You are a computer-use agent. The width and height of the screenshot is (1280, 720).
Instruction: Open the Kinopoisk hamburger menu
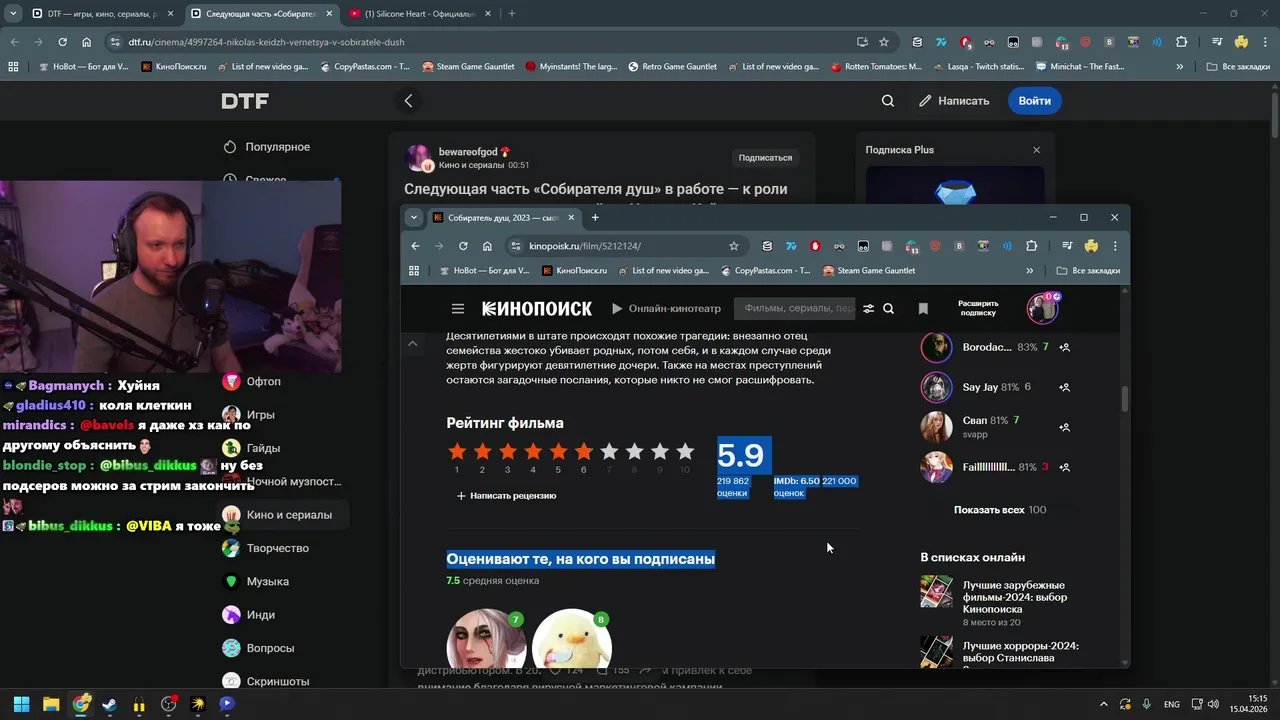click(x=457, y=309)
